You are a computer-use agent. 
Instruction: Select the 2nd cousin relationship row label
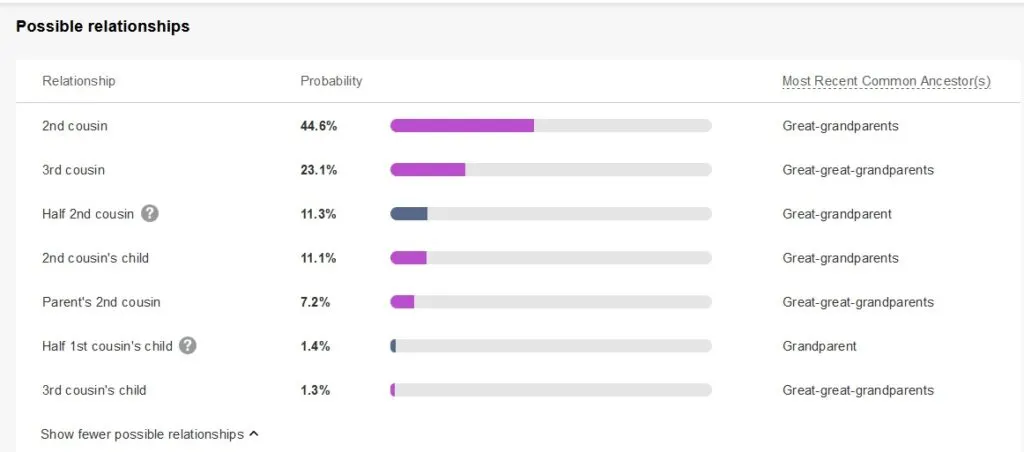tap(74, 126)
